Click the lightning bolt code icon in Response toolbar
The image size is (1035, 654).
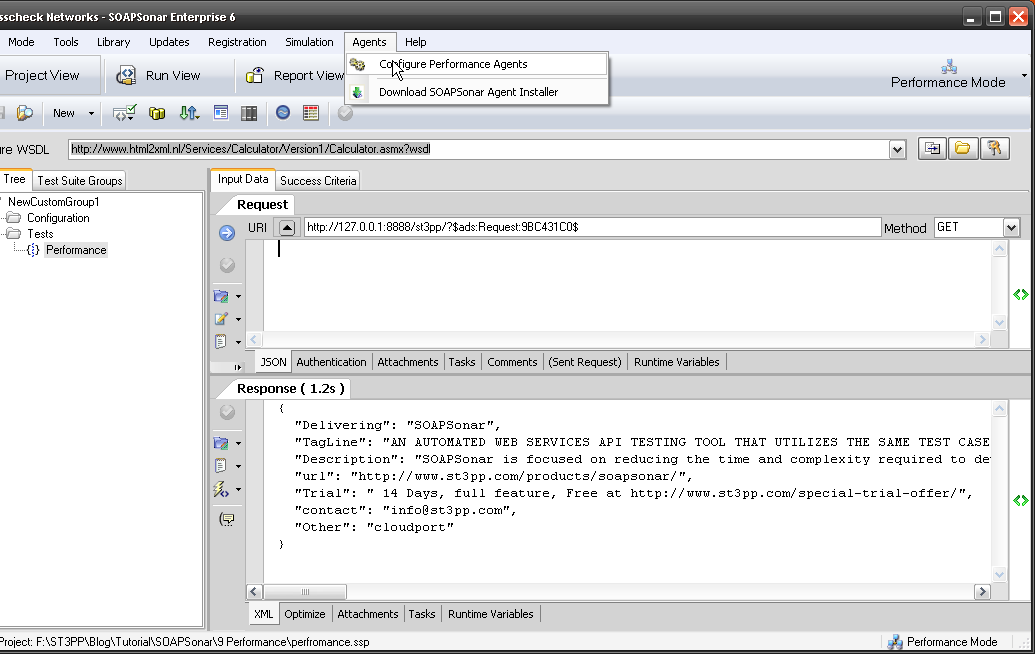[221, 489]
